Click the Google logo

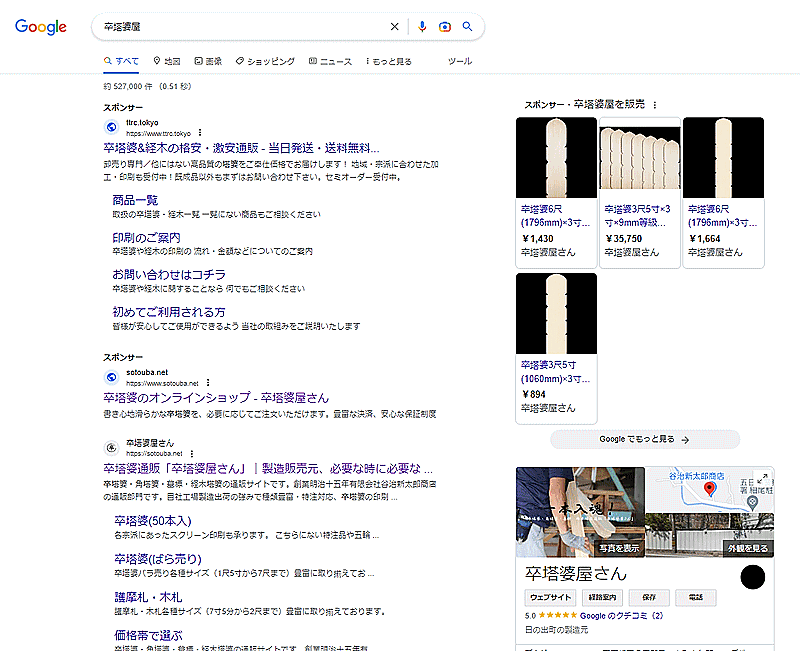point(40,27)
